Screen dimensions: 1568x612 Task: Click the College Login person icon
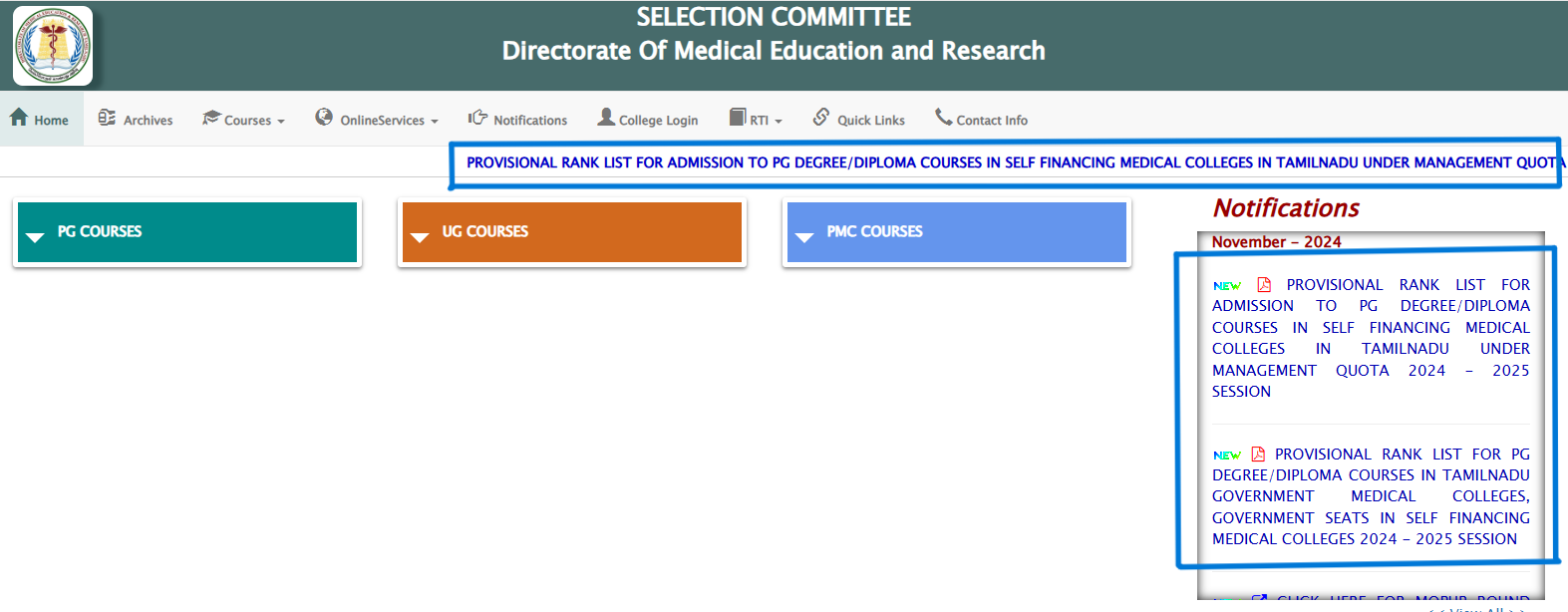[x=606, y=117]
